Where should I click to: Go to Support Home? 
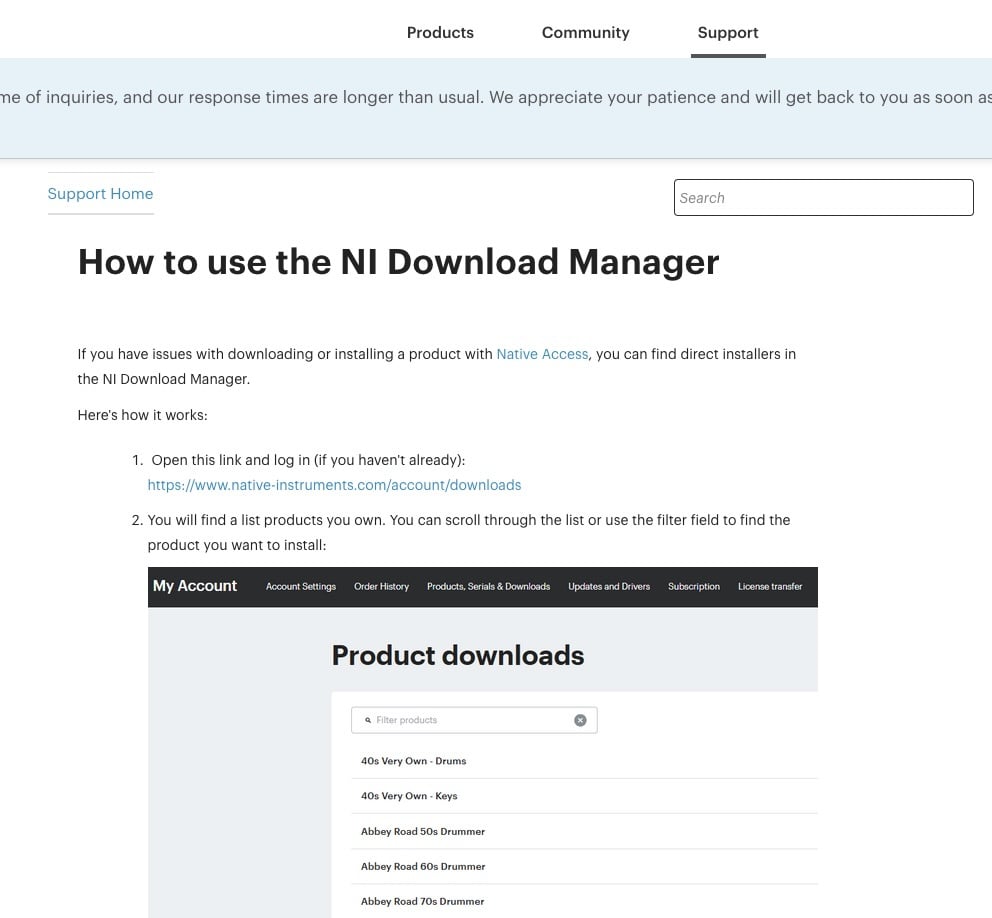(101, 194)
